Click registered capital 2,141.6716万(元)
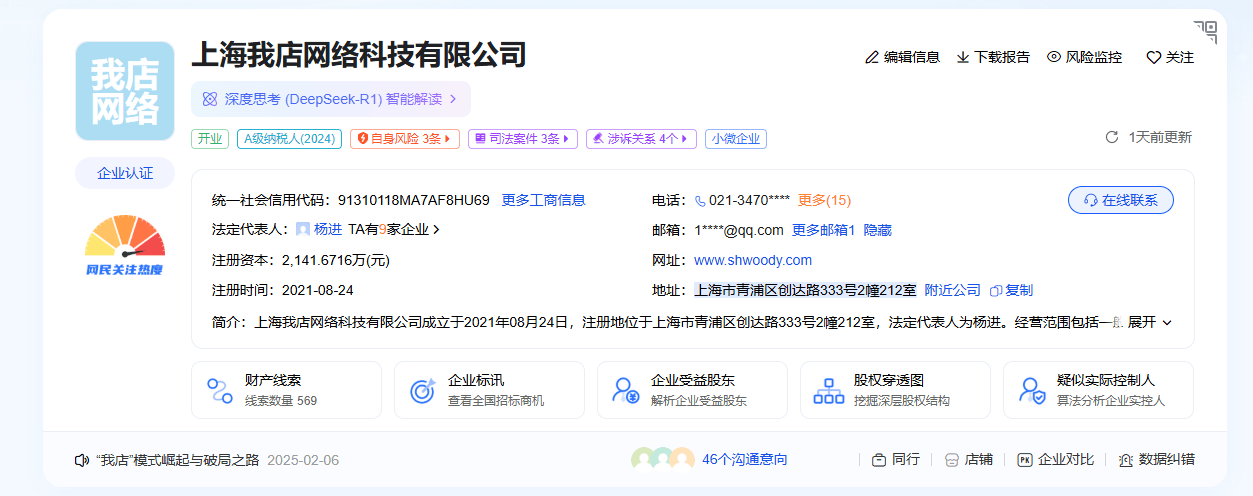 click(335, 260)
